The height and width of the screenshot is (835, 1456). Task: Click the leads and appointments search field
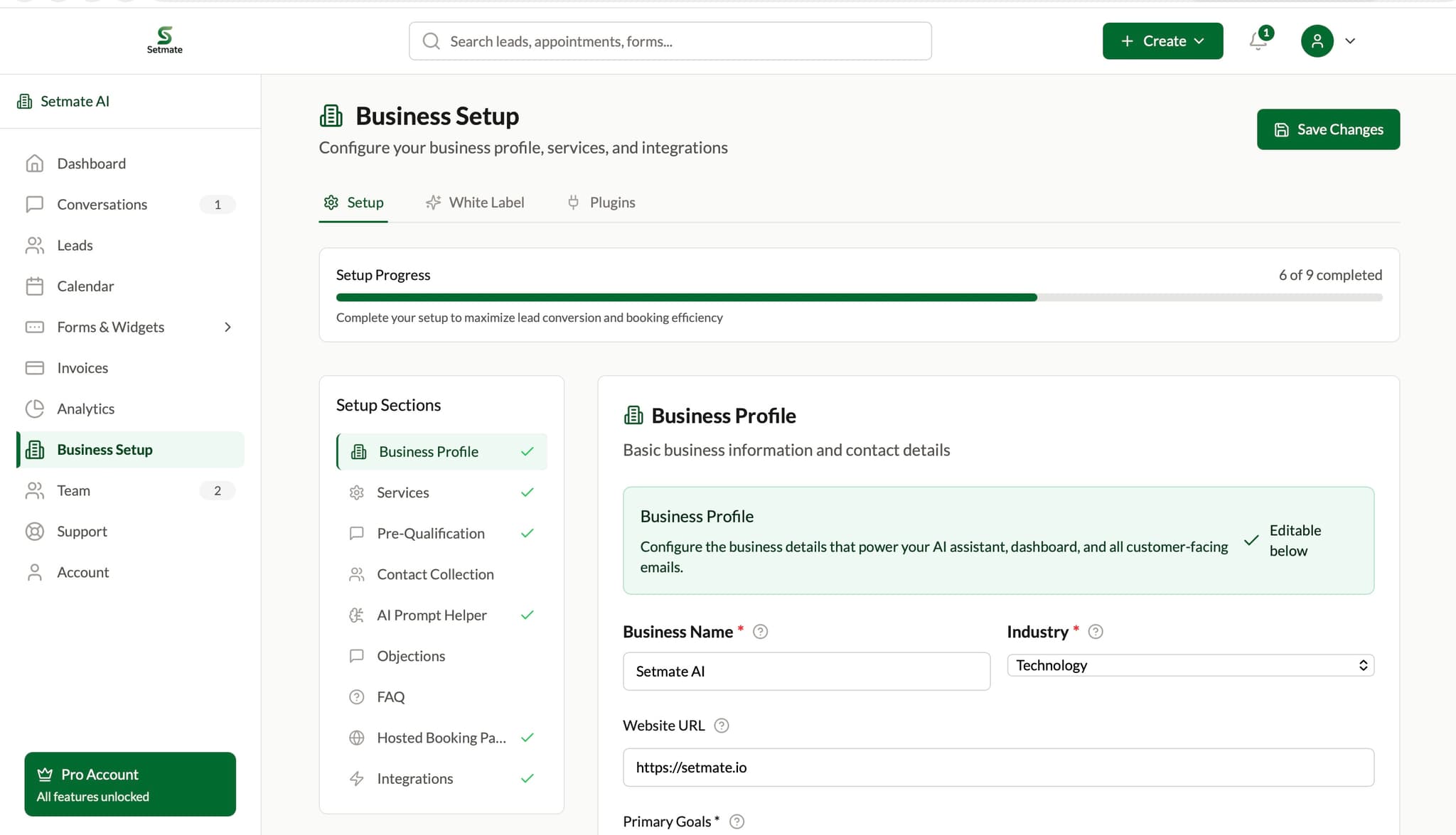tap(670, 41)
